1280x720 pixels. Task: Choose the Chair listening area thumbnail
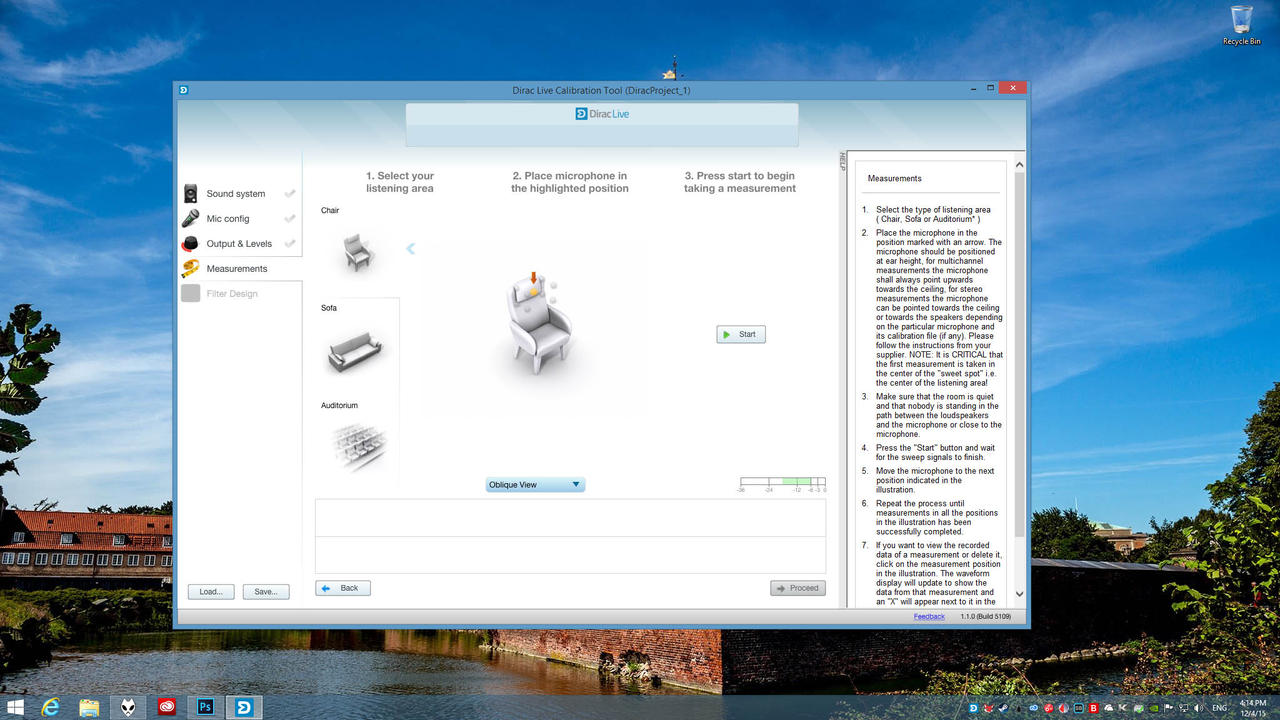[x=357, y=251]
